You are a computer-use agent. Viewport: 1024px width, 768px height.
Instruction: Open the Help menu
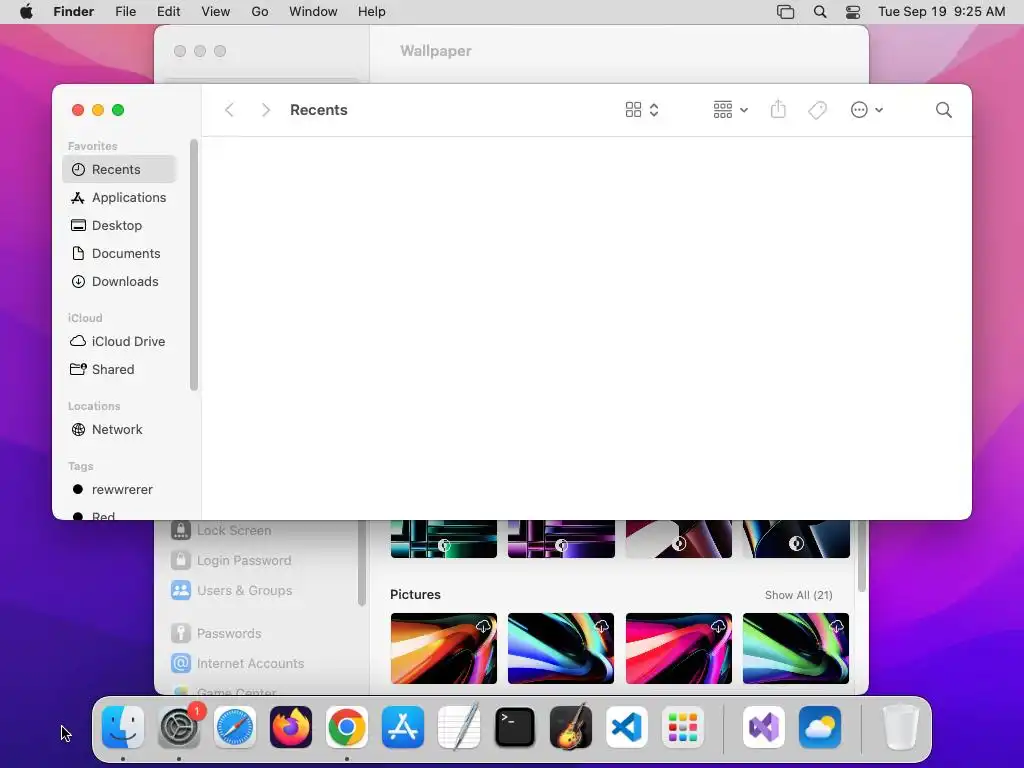tap(372, 12)
